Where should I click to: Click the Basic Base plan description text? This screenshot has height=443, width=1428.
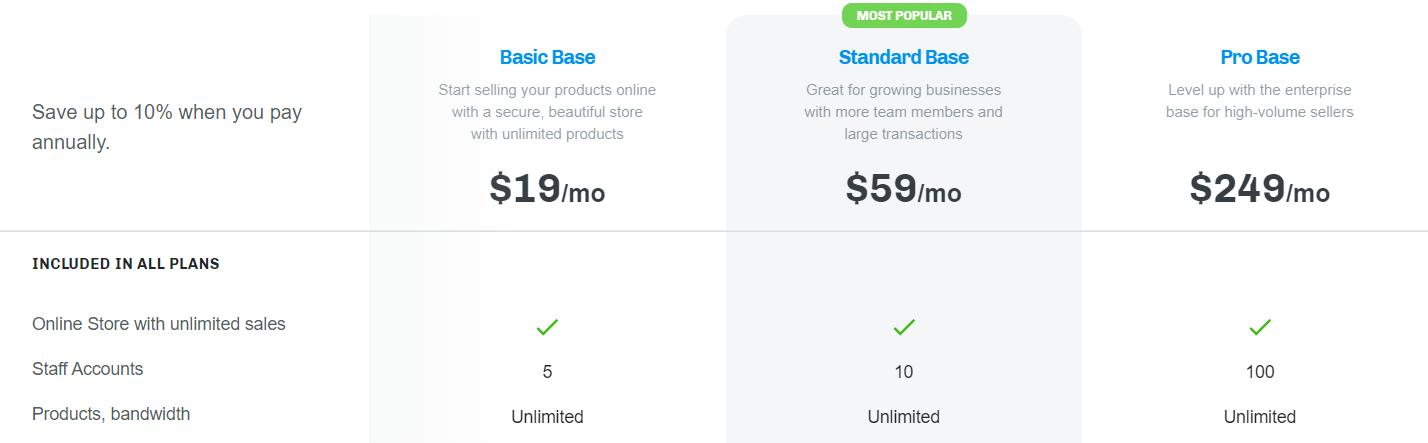click(547, 112)
